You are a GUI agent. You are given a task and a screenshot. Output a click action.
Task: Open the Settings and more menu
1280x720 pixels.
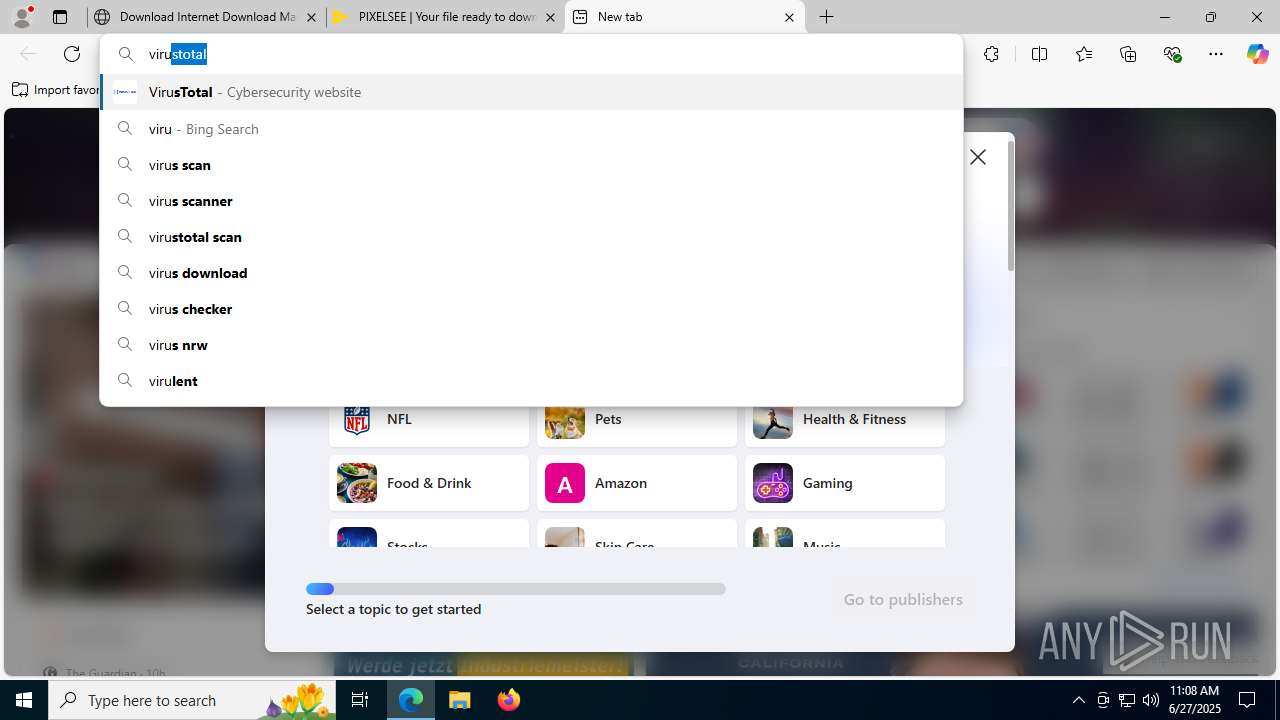[x=1216, y=54]
